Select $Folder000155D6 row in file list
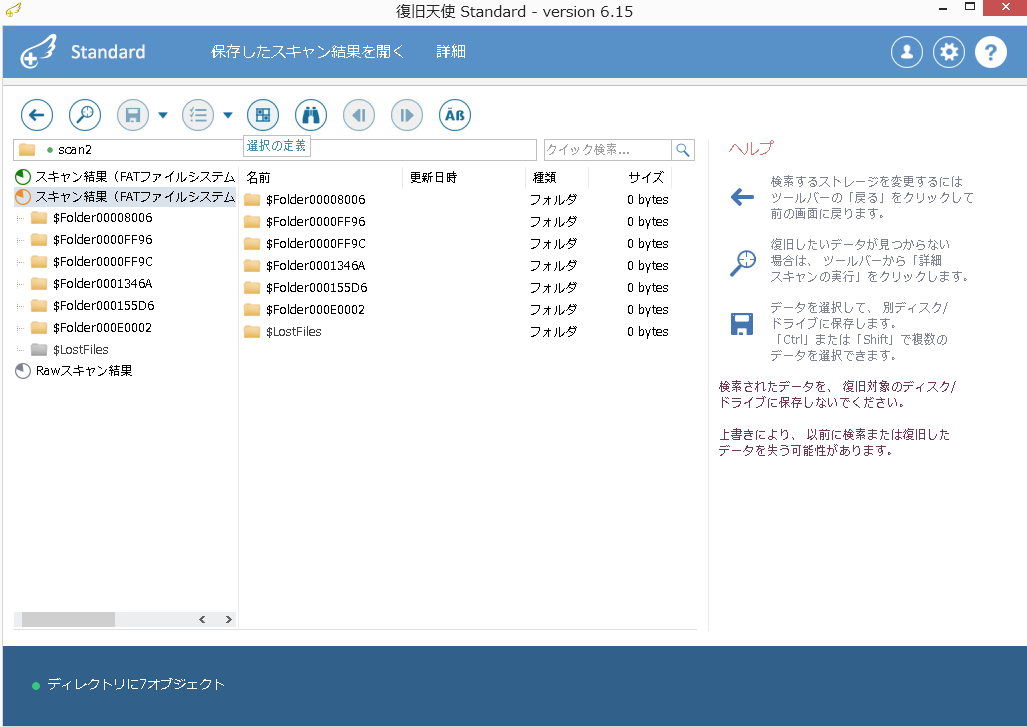This screenshot has width=1027, height=727. (x=457, y=288)
